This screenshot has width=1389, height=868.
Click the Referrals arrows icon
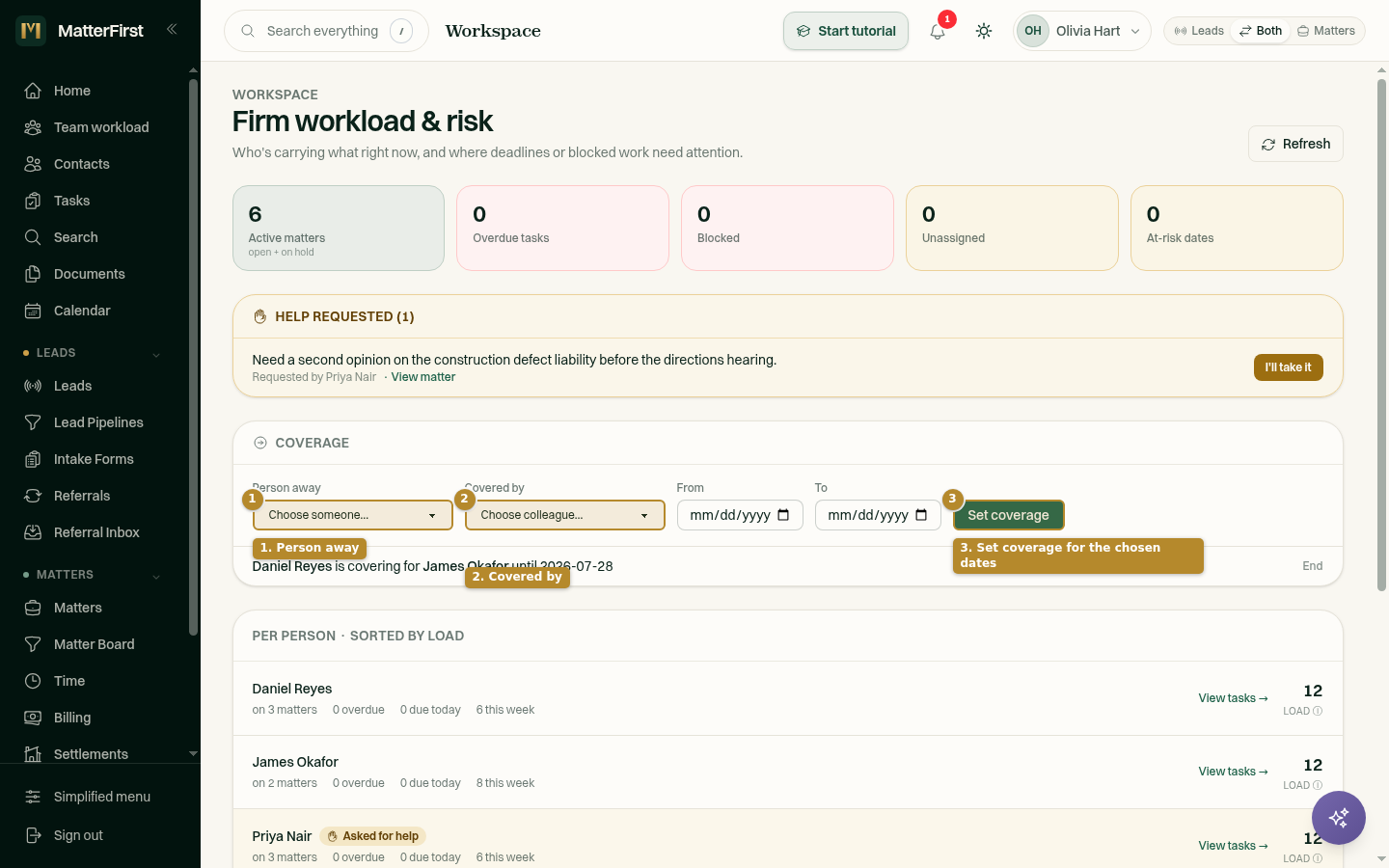click(33, 496)
